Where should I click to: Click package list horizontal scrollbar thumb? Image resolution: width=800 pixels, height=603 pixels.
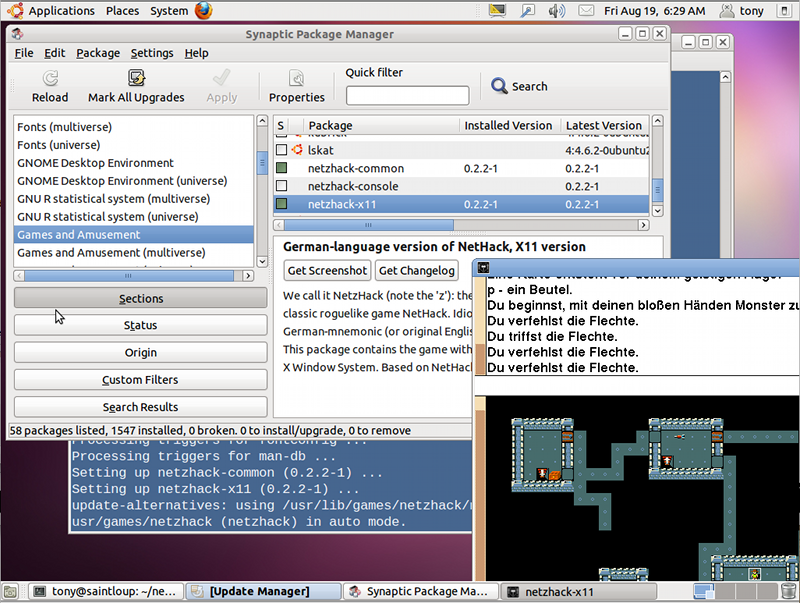(368, 224)
